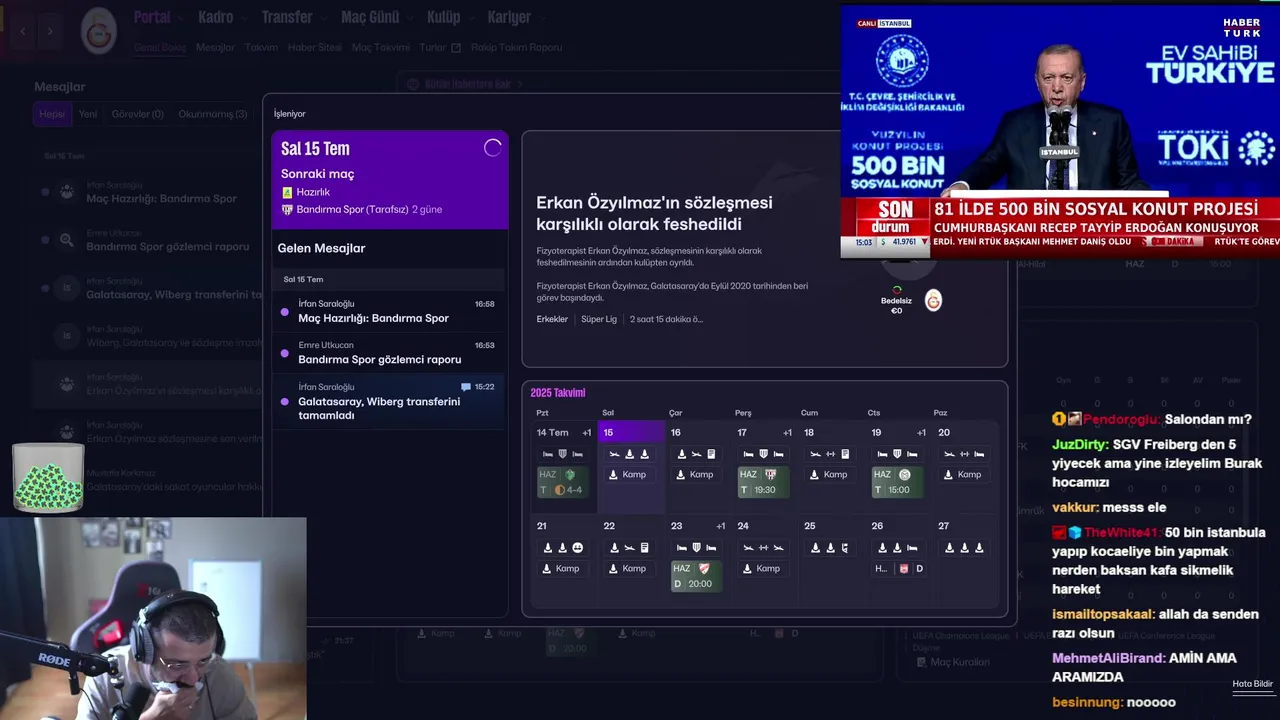Image resolution: width=1280 pixels, height=720 pixels.
Task: Click the match shield icon on day 23
Action: (x=696, y=548)
